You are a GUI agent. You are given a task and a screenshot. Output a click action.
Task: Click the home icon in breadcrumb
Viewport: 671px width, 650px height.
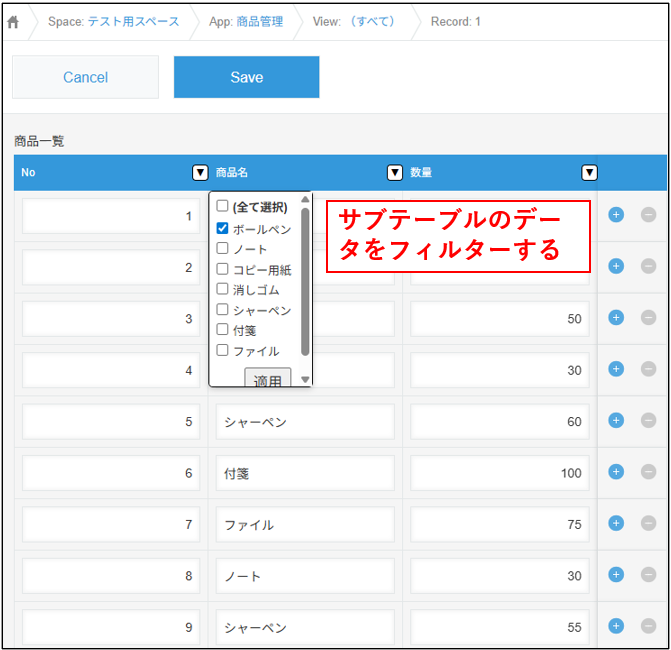pos(14,22)
